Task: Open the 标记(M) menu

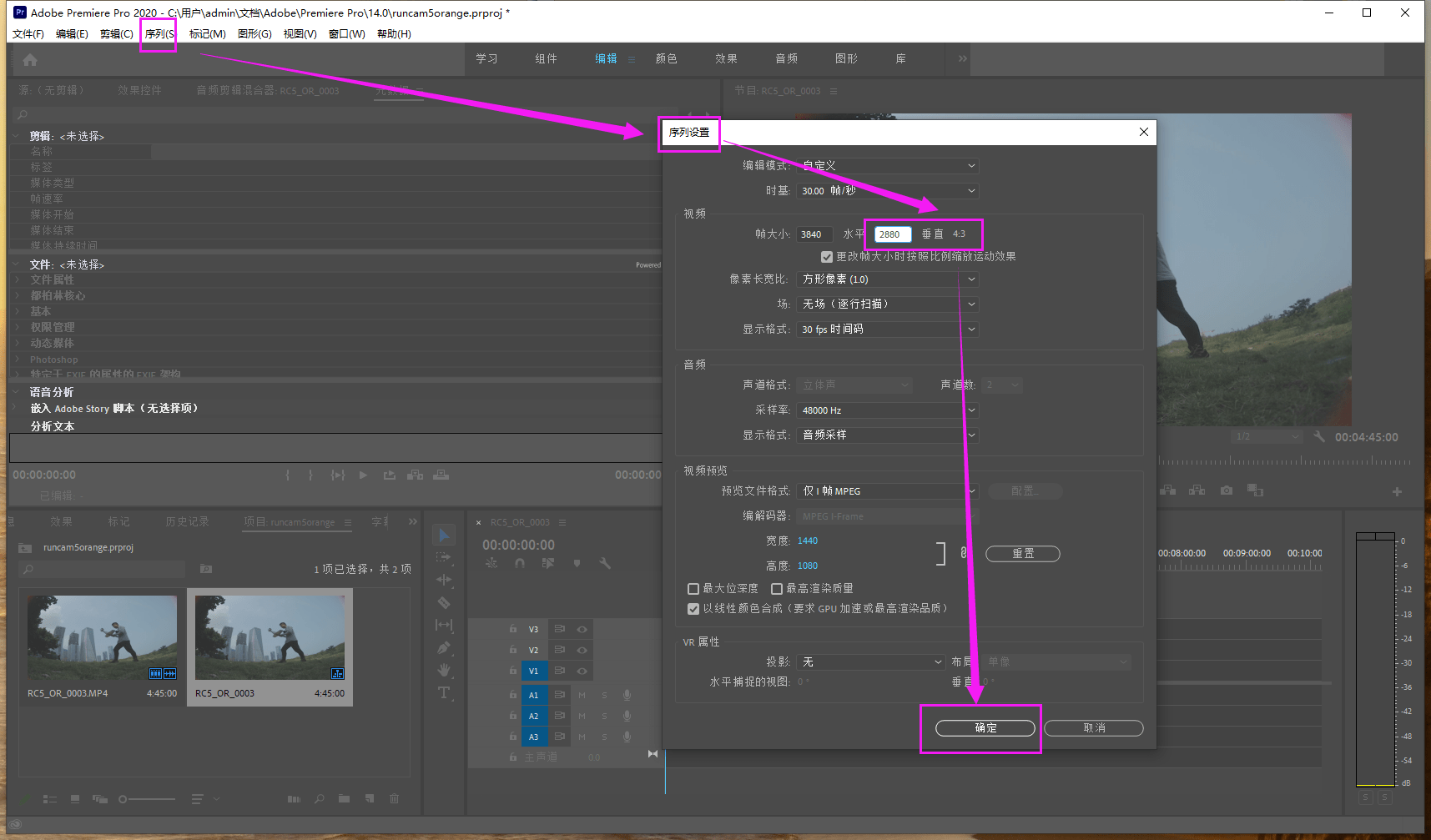Action: coord(207,34)
